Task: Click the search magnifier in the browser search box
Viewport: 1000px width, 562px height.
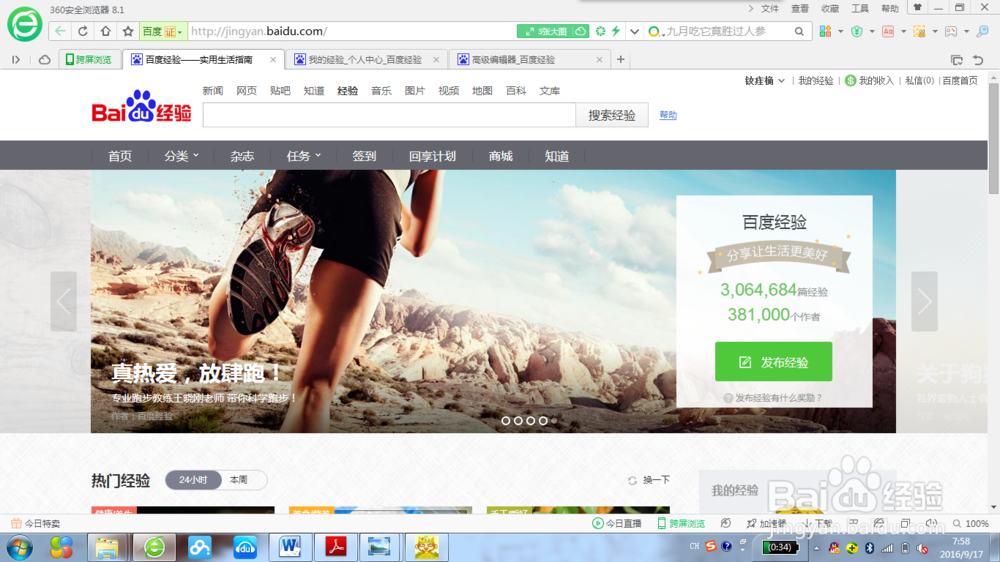Action: [x=799, y=31]
